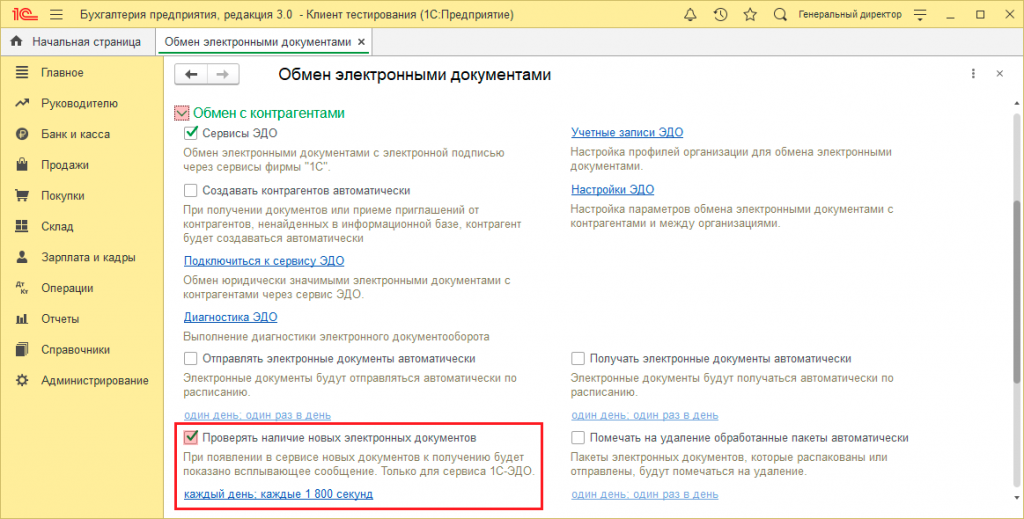
Task: Close the form with the X icon
Action: point(999,74)
